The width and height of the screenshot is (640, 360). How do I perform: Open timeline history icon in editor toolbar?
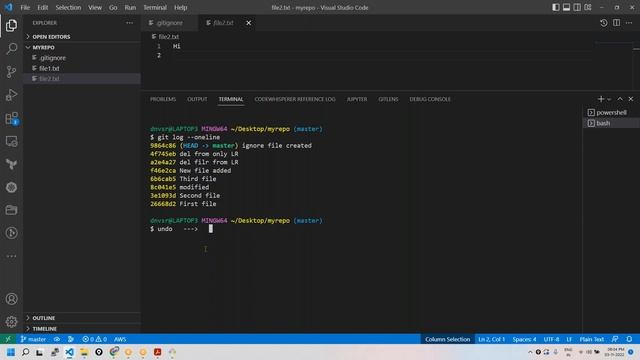click(x=604, y=23)
